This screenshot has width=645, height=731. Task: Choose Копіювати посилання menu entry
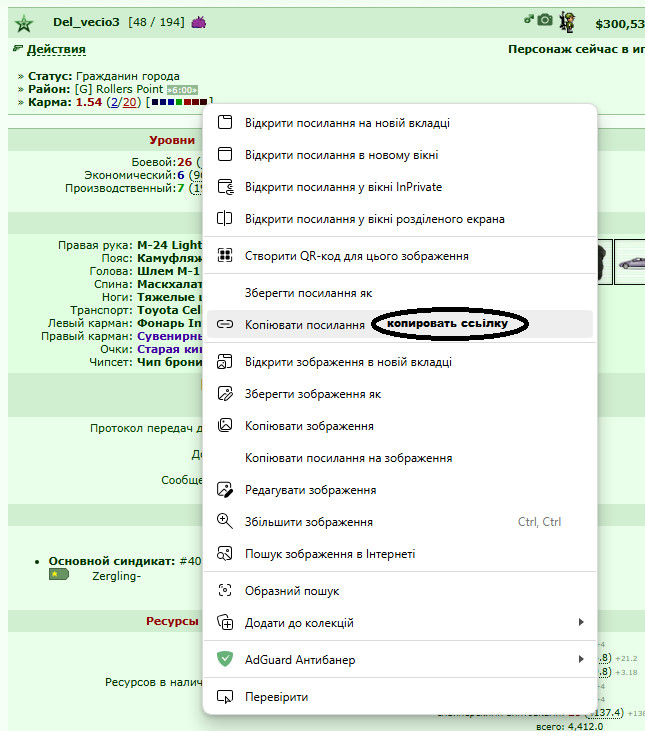click(400, 324)
